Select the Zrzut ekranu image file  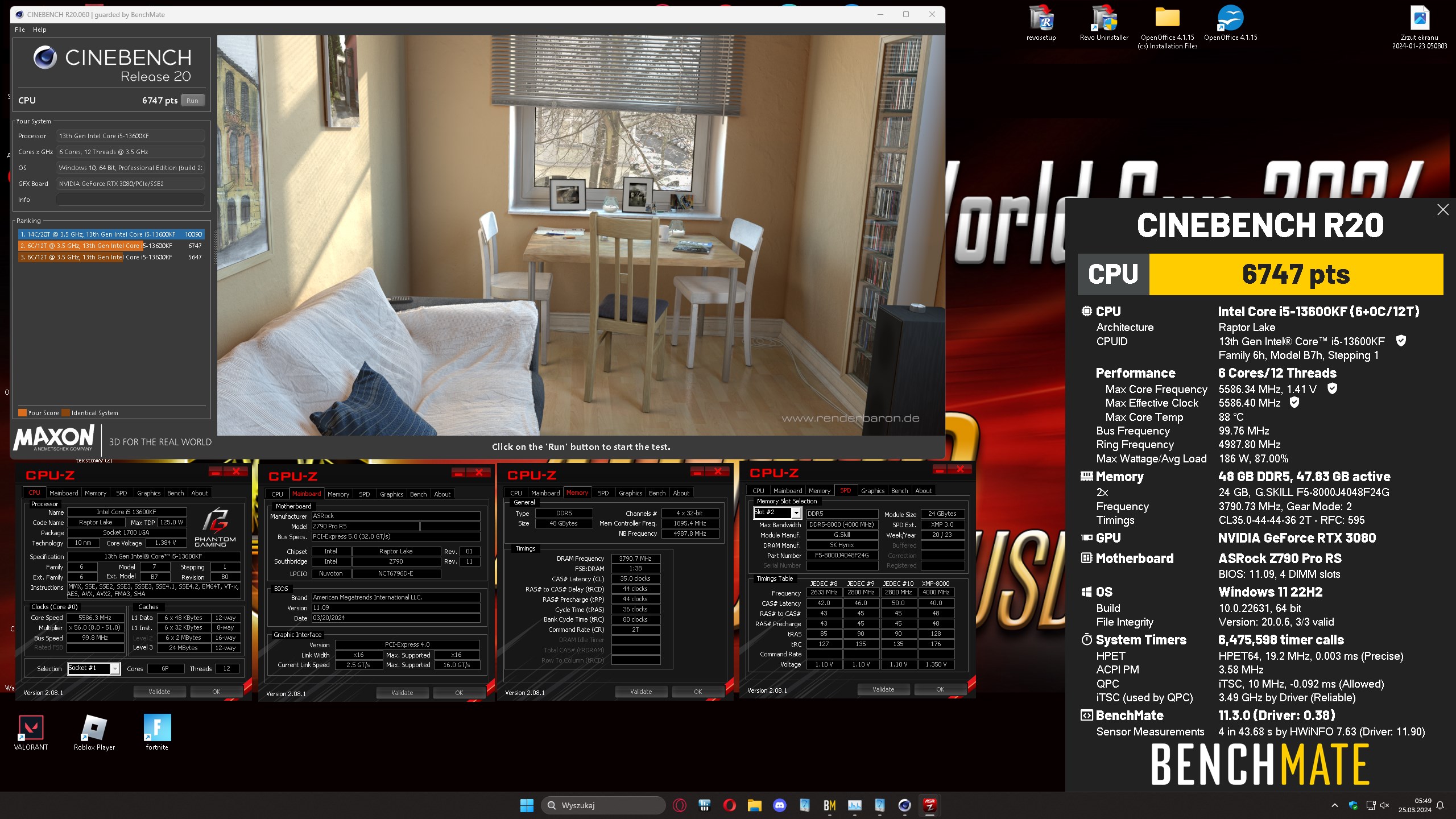pyautogui.click(x=1420, y=27)
